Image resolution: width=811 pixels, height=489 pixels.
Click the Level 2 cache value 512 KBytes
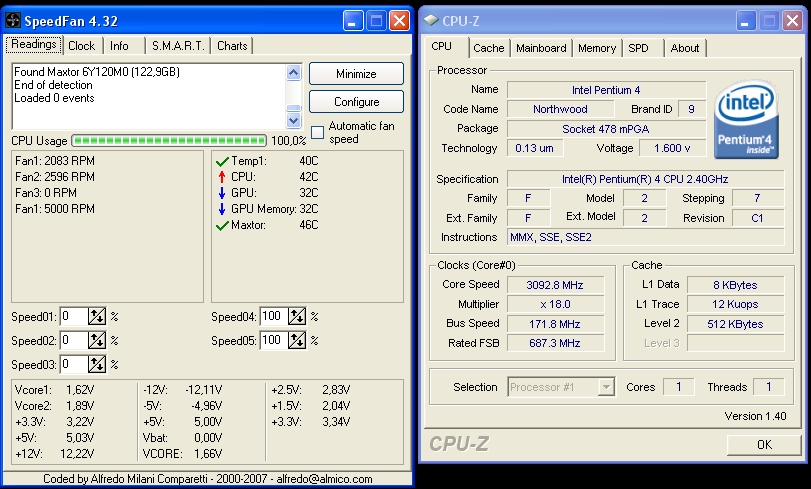tap(735, 324)
